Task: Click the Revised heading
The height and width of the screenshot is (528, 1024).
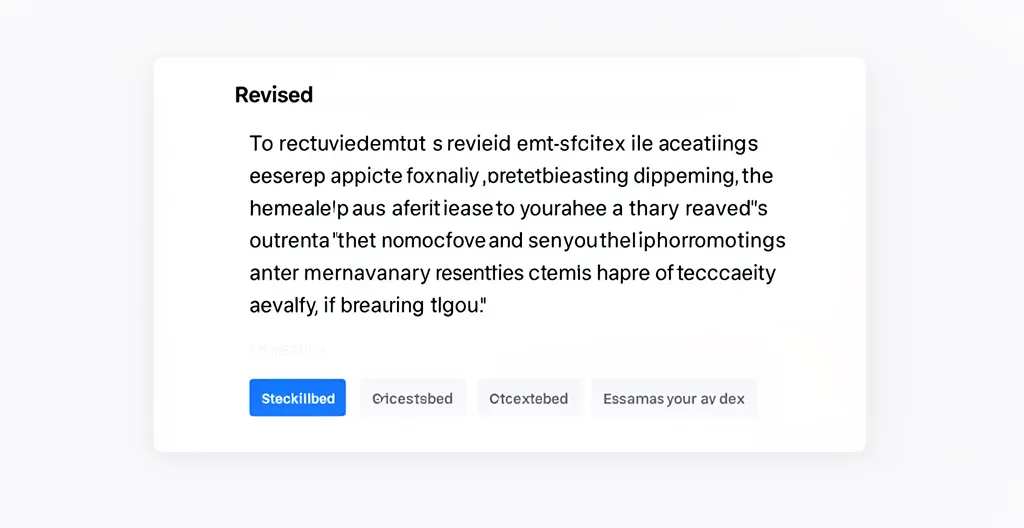Action: click(274, 95)
